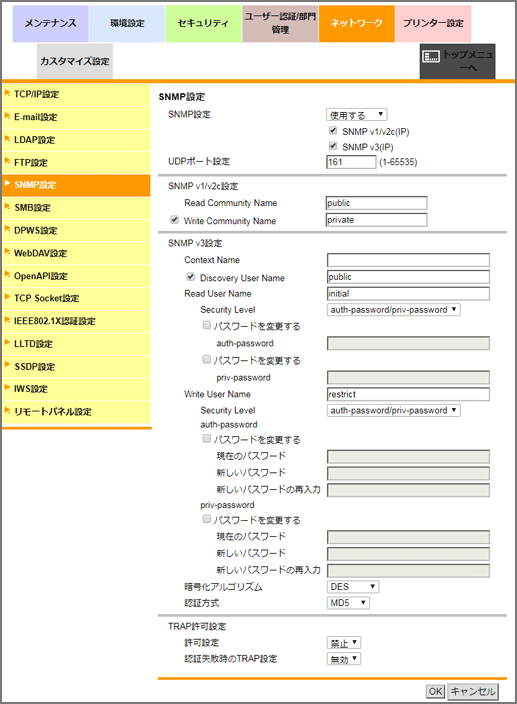Screen dimensions: 517x704
Task: Click the UDP port field showing 161
Action: 351,162
